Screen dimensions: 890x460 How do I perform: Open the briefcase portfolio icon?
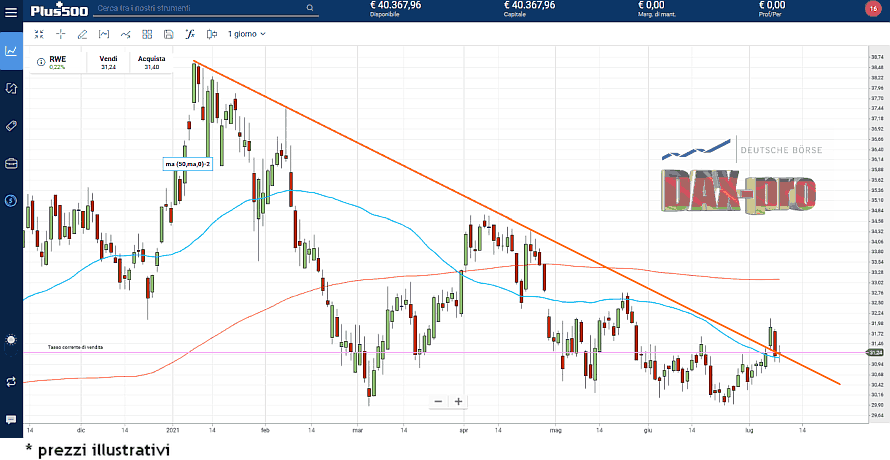11,164
